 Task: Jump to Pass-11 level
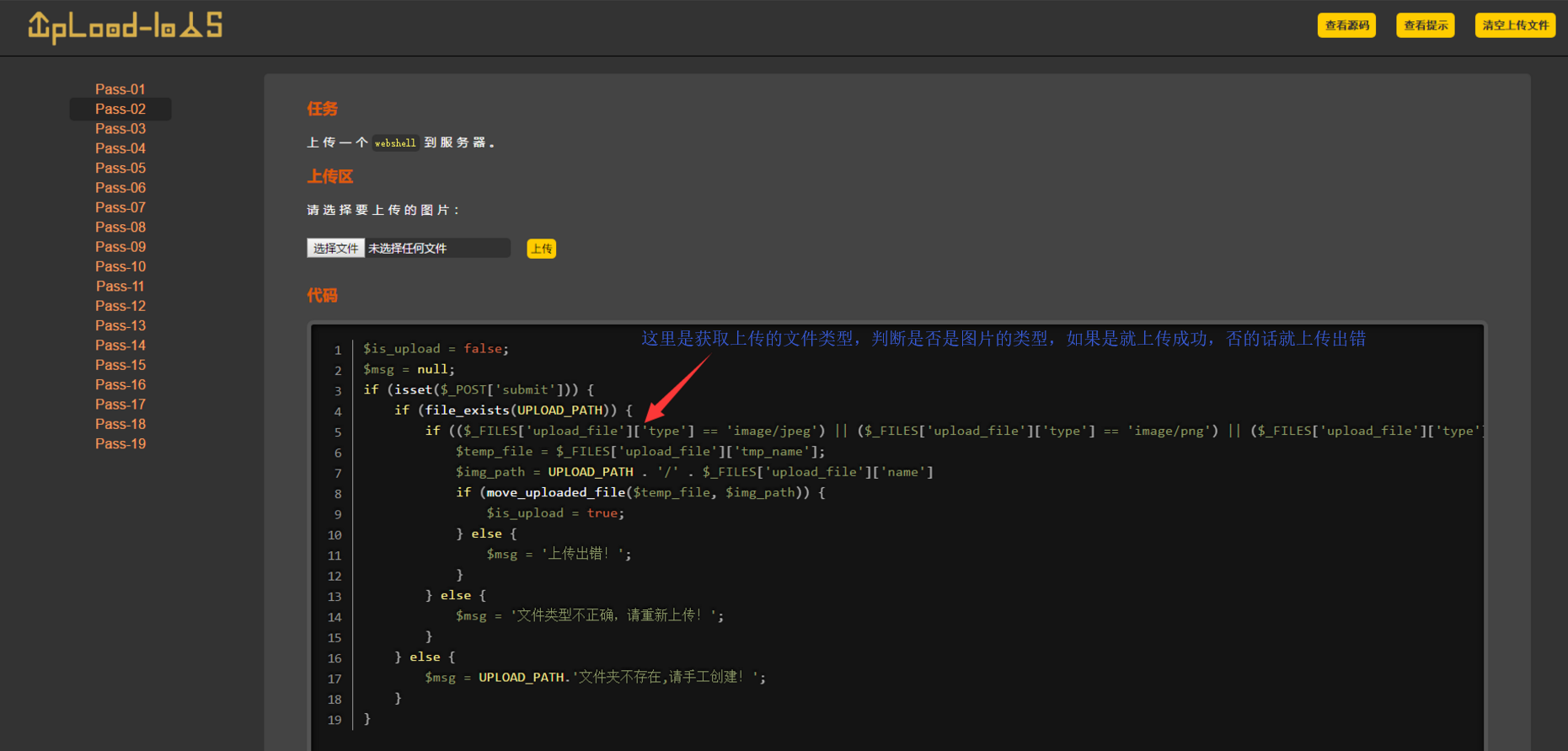click(x=120, y=287)
